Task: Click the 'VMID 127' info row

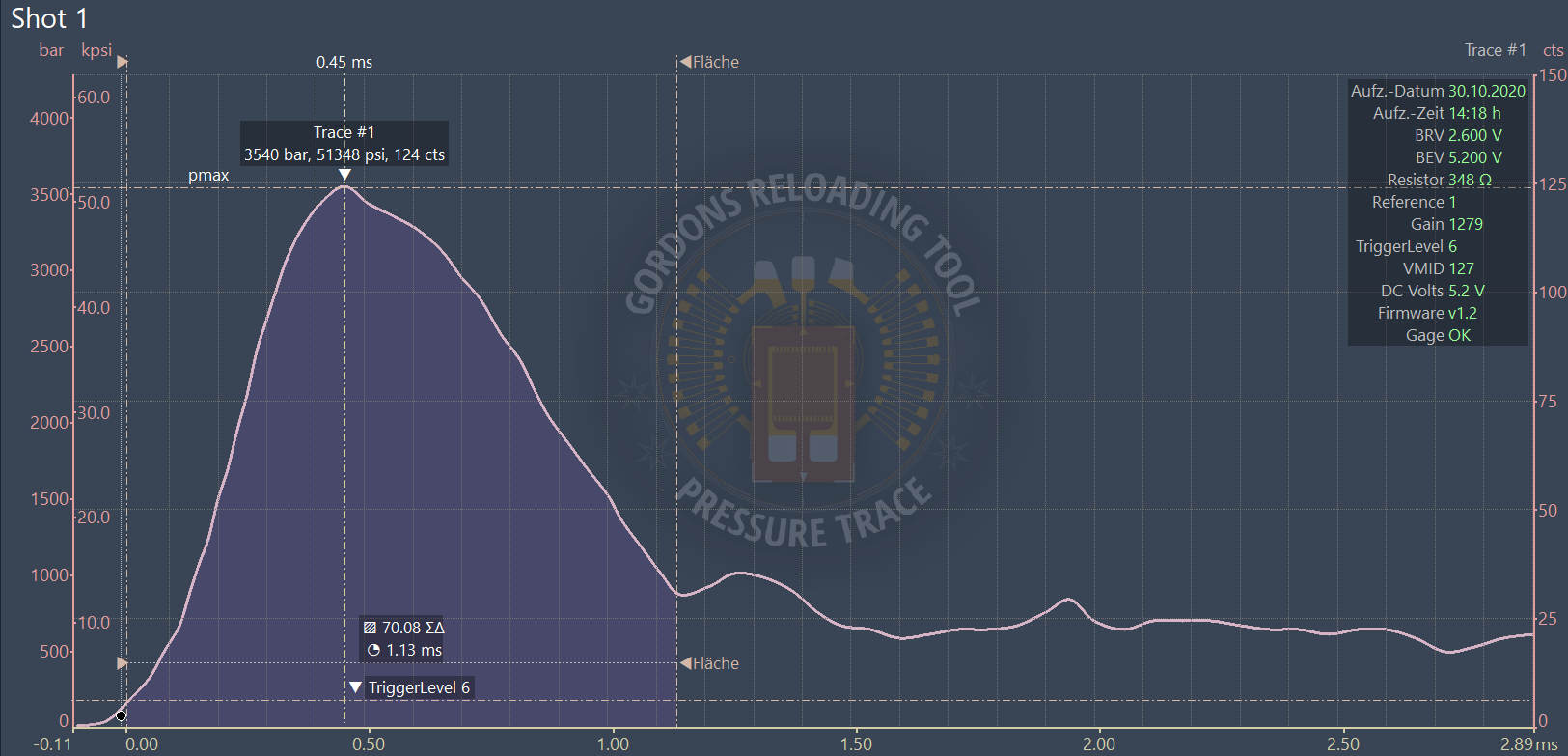Action: coord(1439,268)
